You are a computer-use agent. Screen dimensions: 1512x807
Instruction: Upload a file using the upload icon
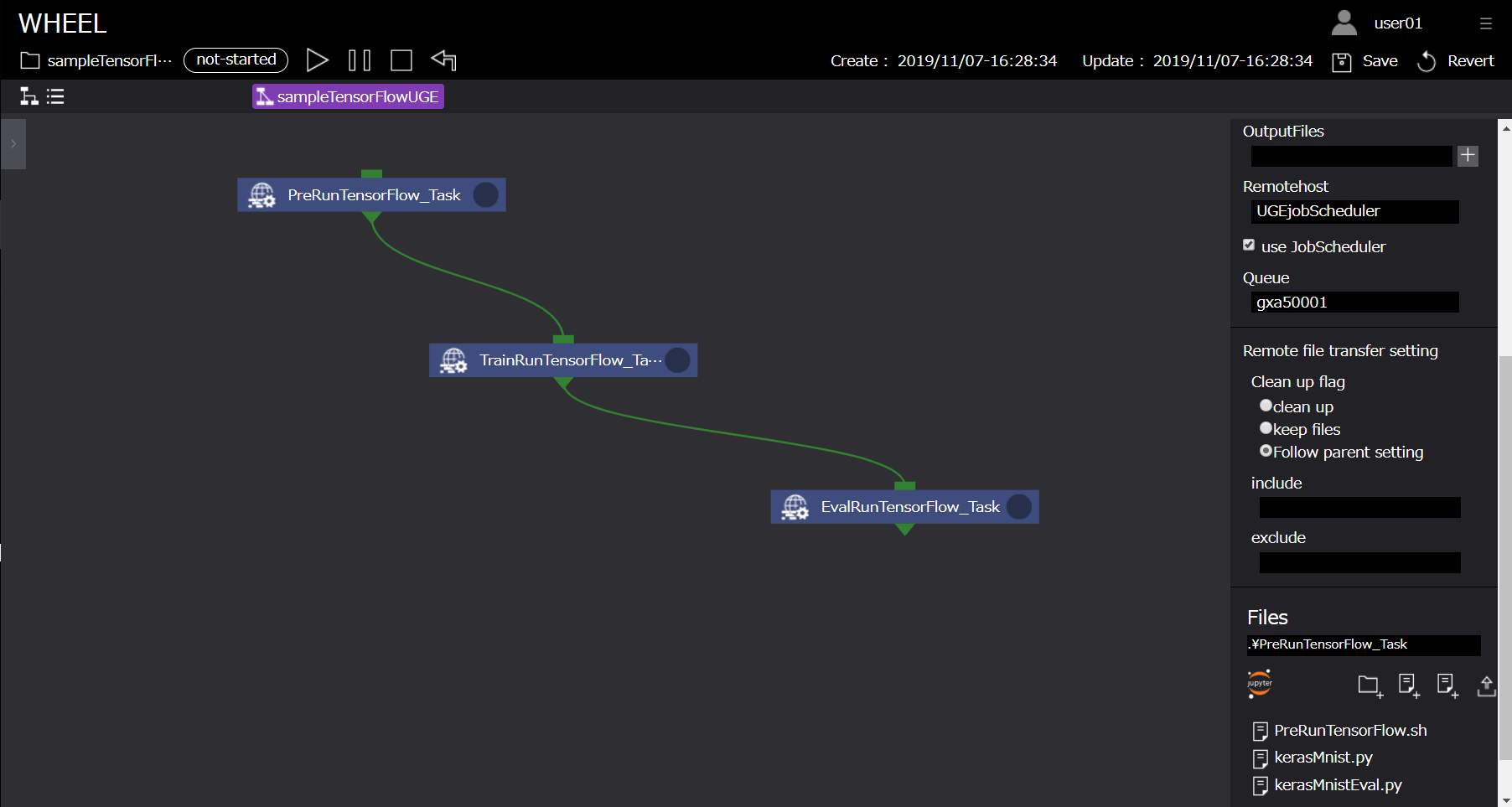tap(1486, 685)
